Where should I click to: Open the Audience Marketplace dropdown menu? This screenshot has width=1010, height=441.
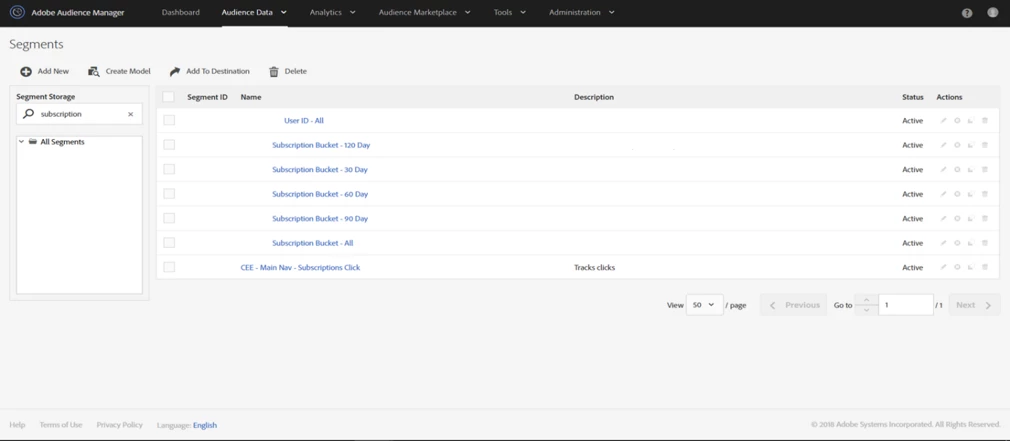(424, 12)
